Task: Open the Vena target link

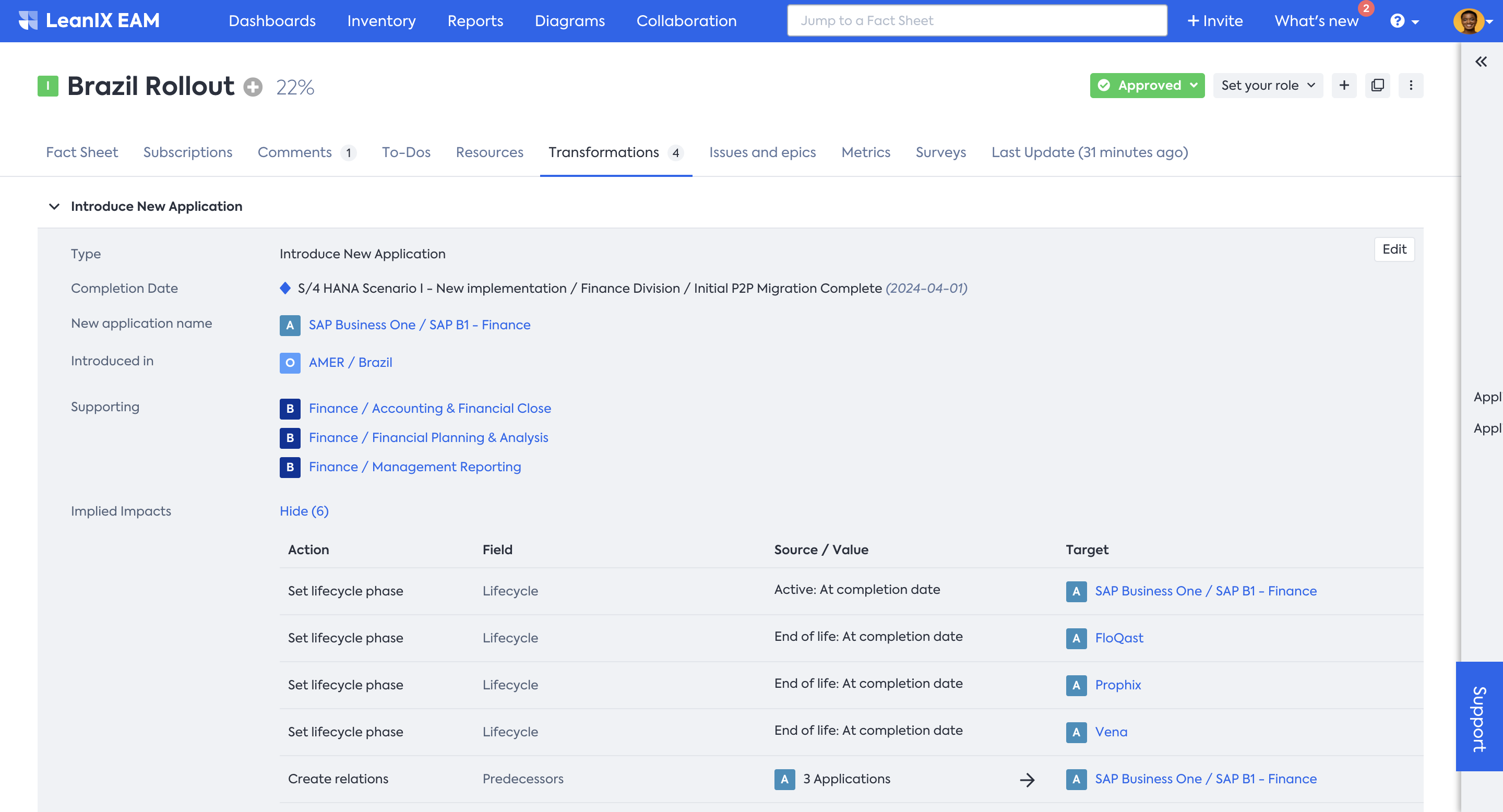Action: (x=1111, y=732)
